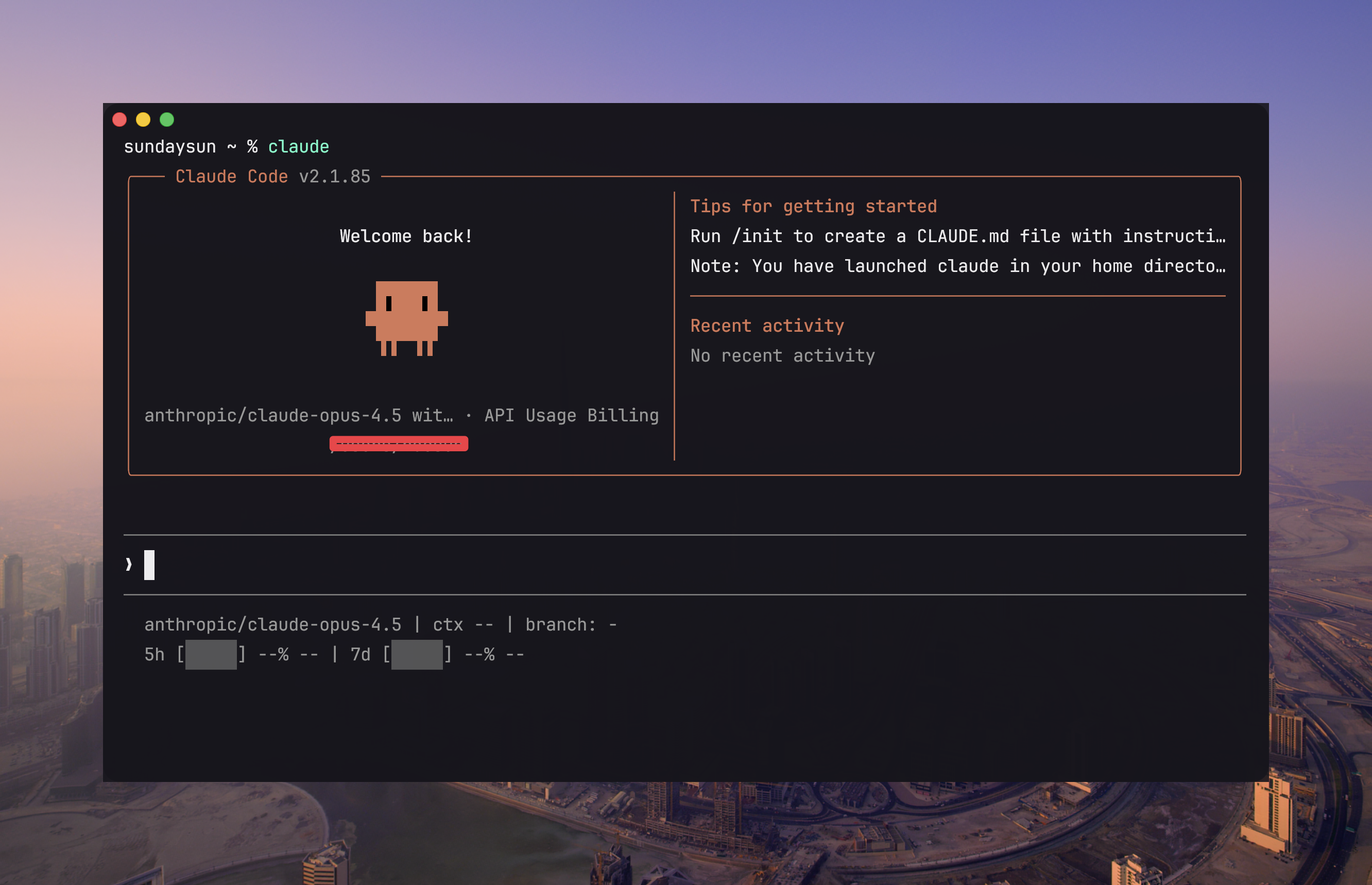Click the red close window button
The height and width of the screenshot is (885, 1372).
click(119, 120)
